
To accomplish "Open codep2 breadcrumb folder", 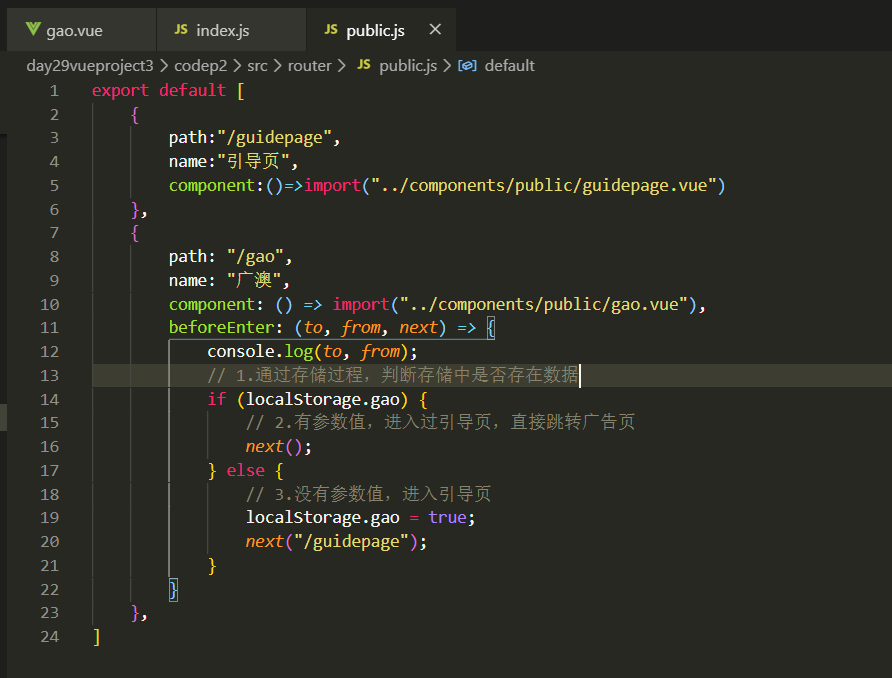I will point(200,66).
